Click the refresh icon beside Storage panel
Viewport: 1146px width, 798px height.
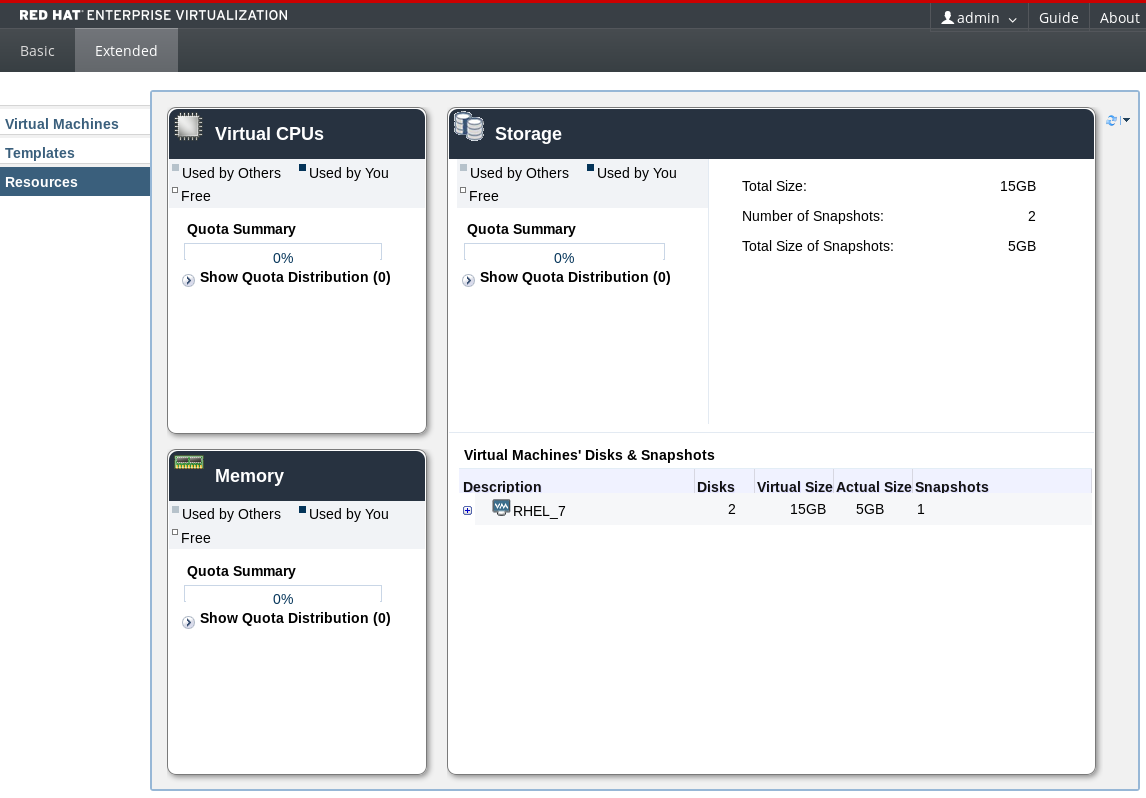(1112, 121)
